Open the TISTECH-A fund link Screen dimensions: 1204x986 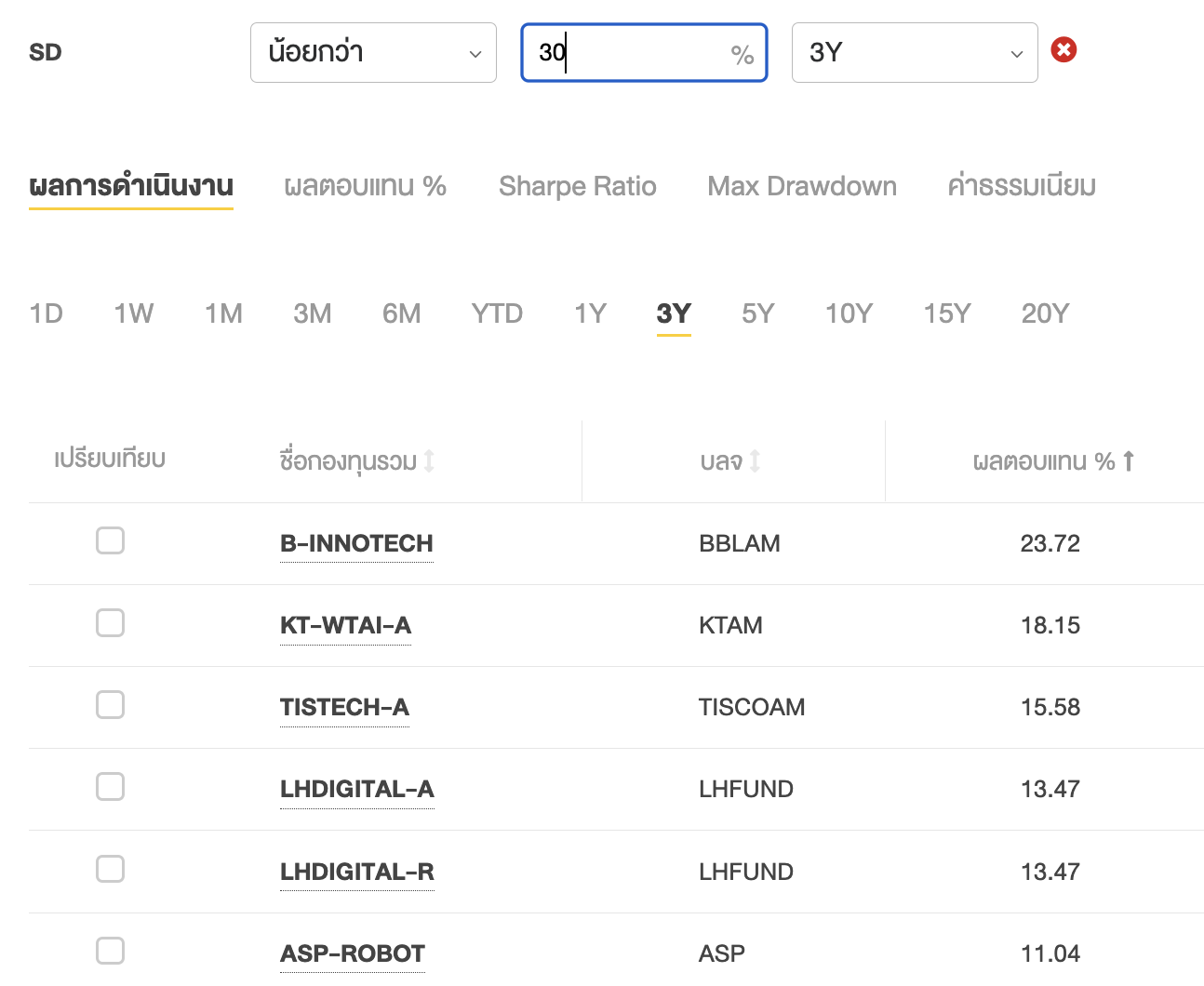coord(344,707)
